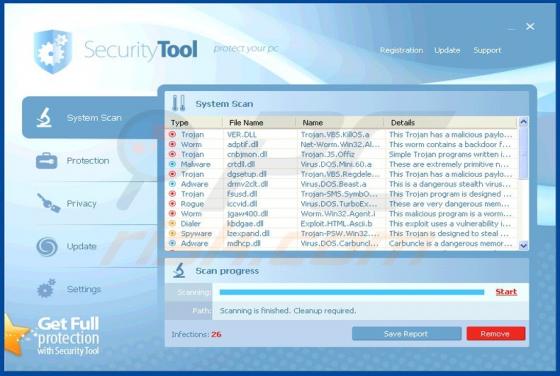
Task: Click the red icon beside dgsetup.dll
Action: [172, 174]
